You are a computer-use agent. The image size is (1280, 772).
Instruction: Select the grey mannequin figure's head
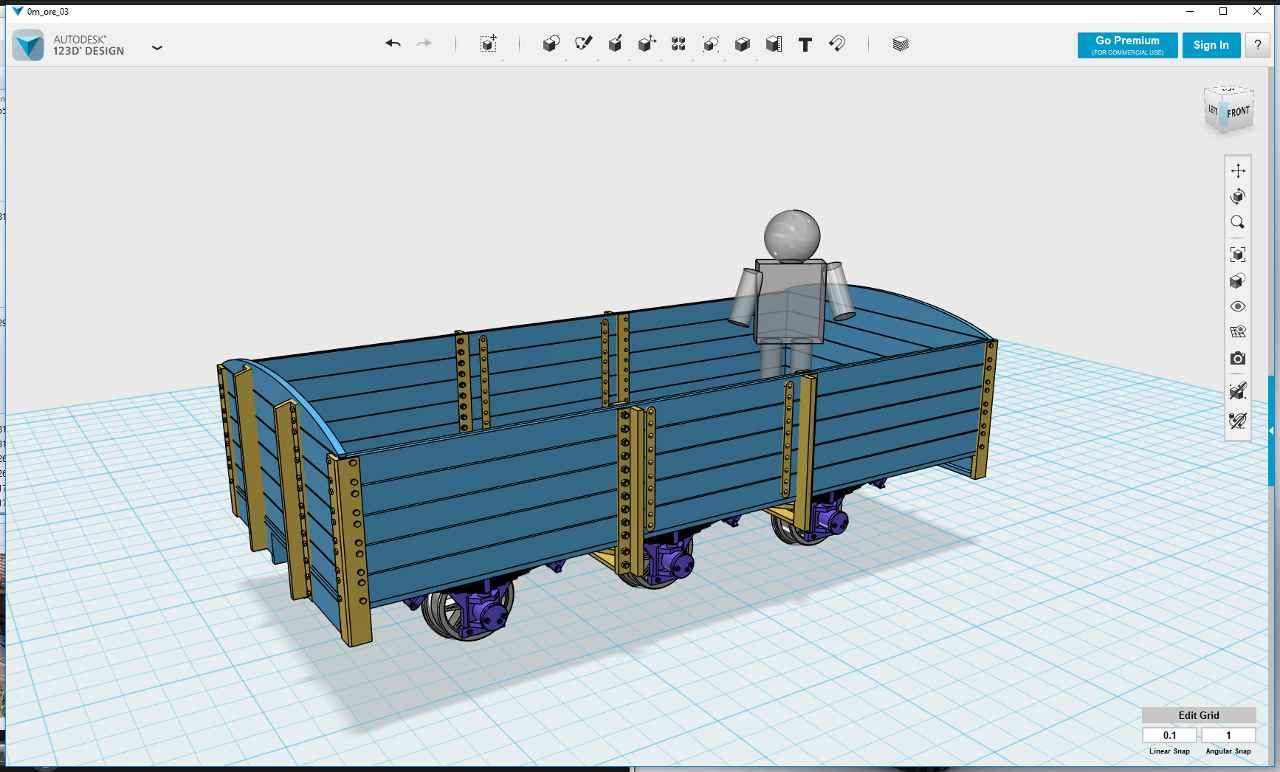pyautogui.click(x=792, y=234)
